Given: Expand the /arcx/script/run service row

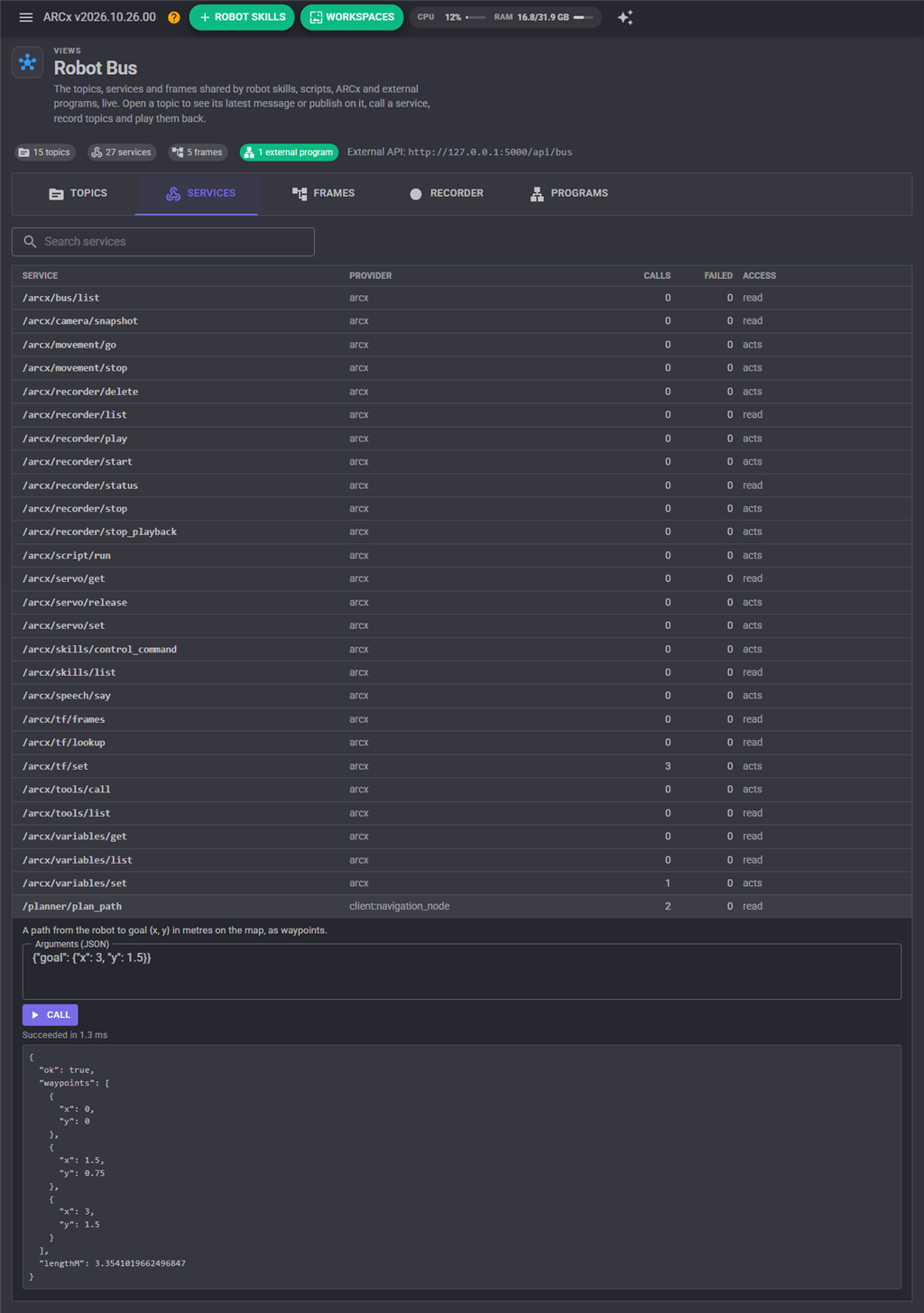Looking at the screenshot, I should click(462, 556).
